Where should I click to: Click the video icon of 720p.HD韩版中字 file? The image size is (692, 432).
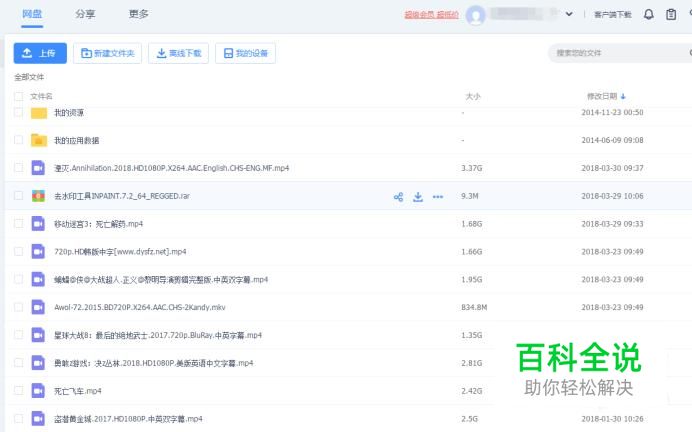tap(38, 252)
